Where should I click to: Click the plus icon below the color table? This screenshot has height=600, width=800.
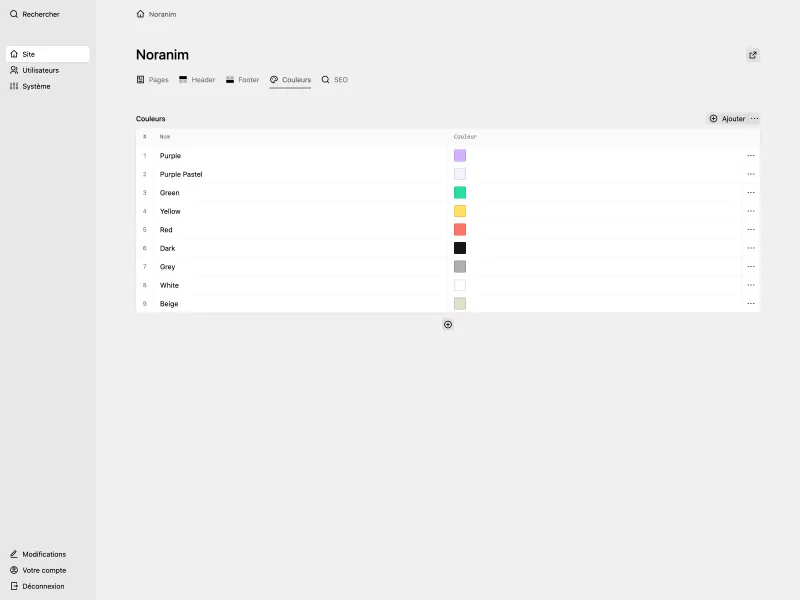coord(447,324)
